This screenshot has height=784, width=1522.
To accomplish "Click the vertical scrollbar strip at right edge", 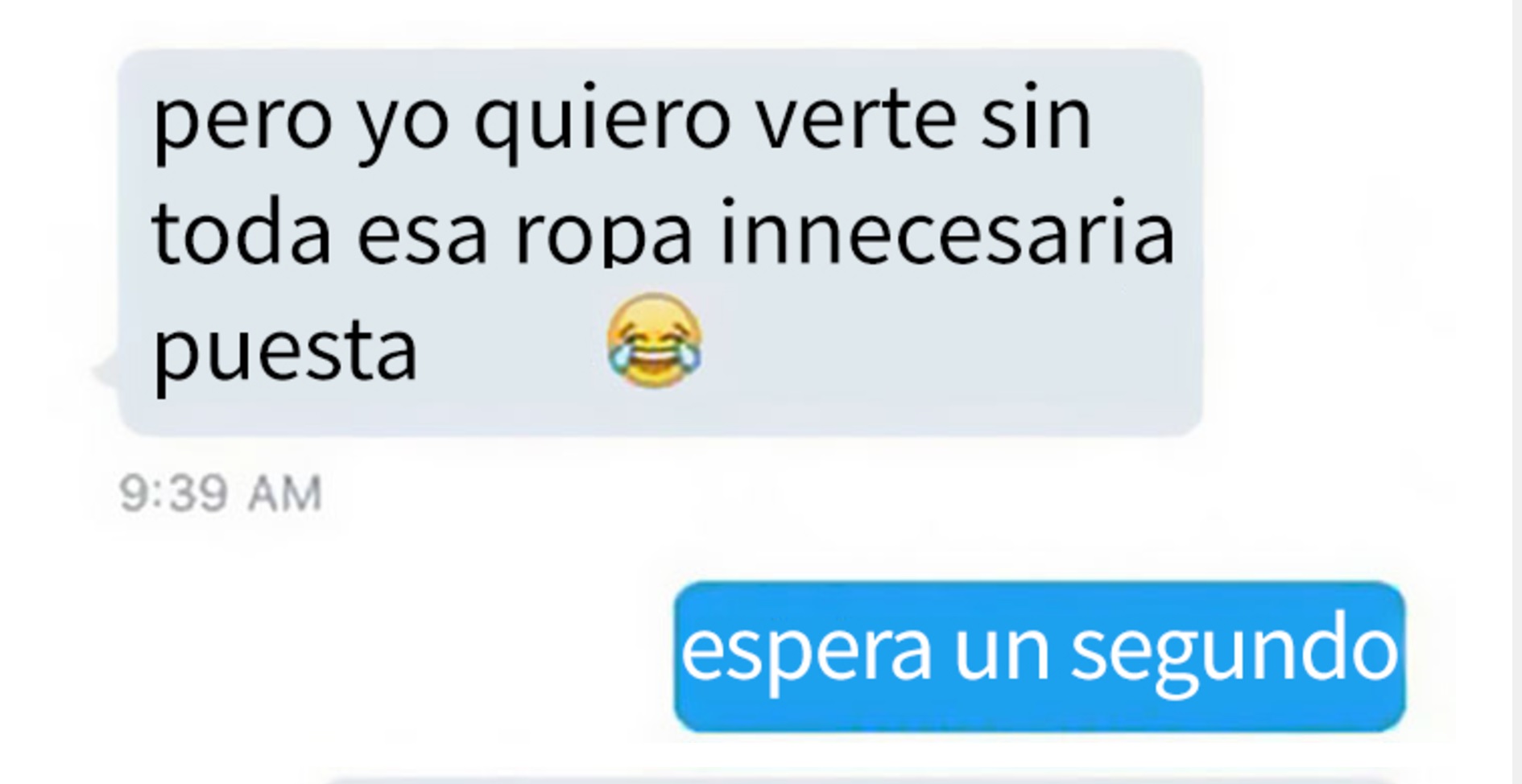I will [x=1516, y=392].
